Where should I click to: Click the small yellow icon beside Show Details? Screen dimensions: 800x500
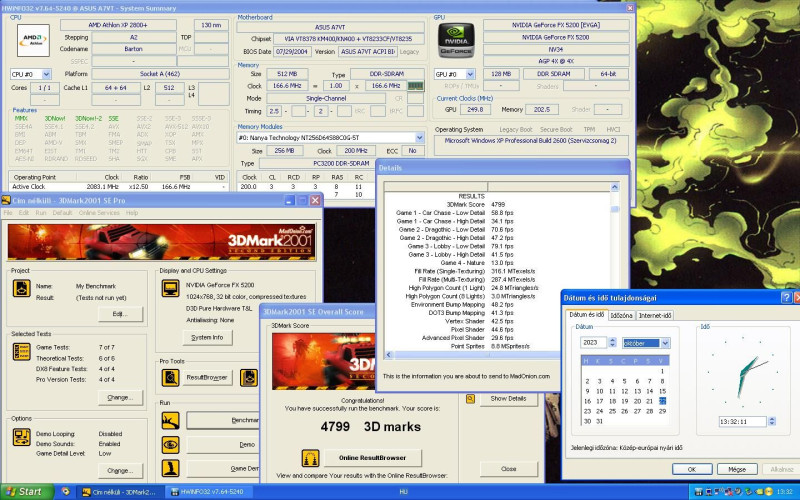470,398
